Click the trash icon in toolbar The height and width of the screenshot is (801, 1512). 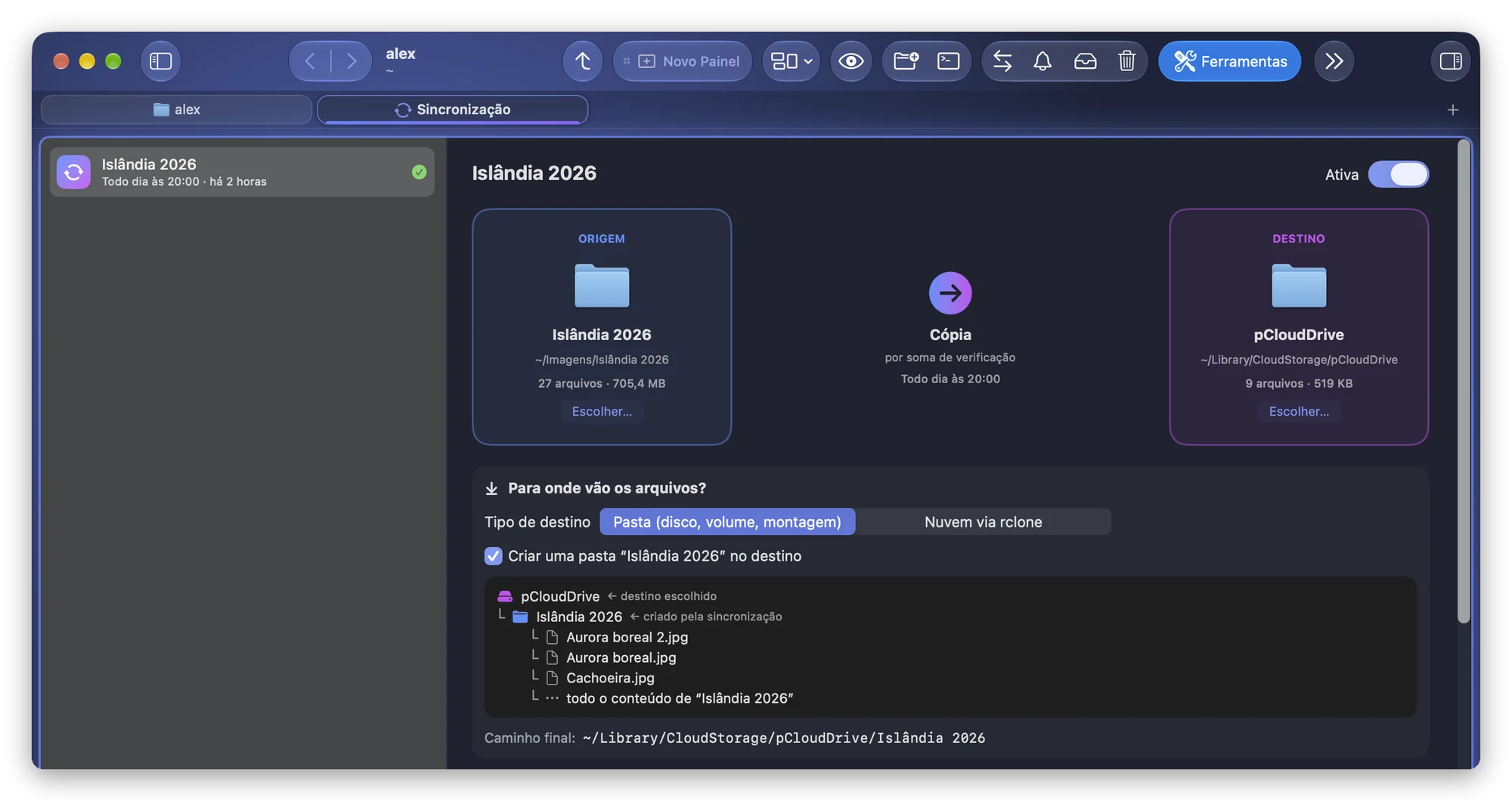[x=1126, y=61]
